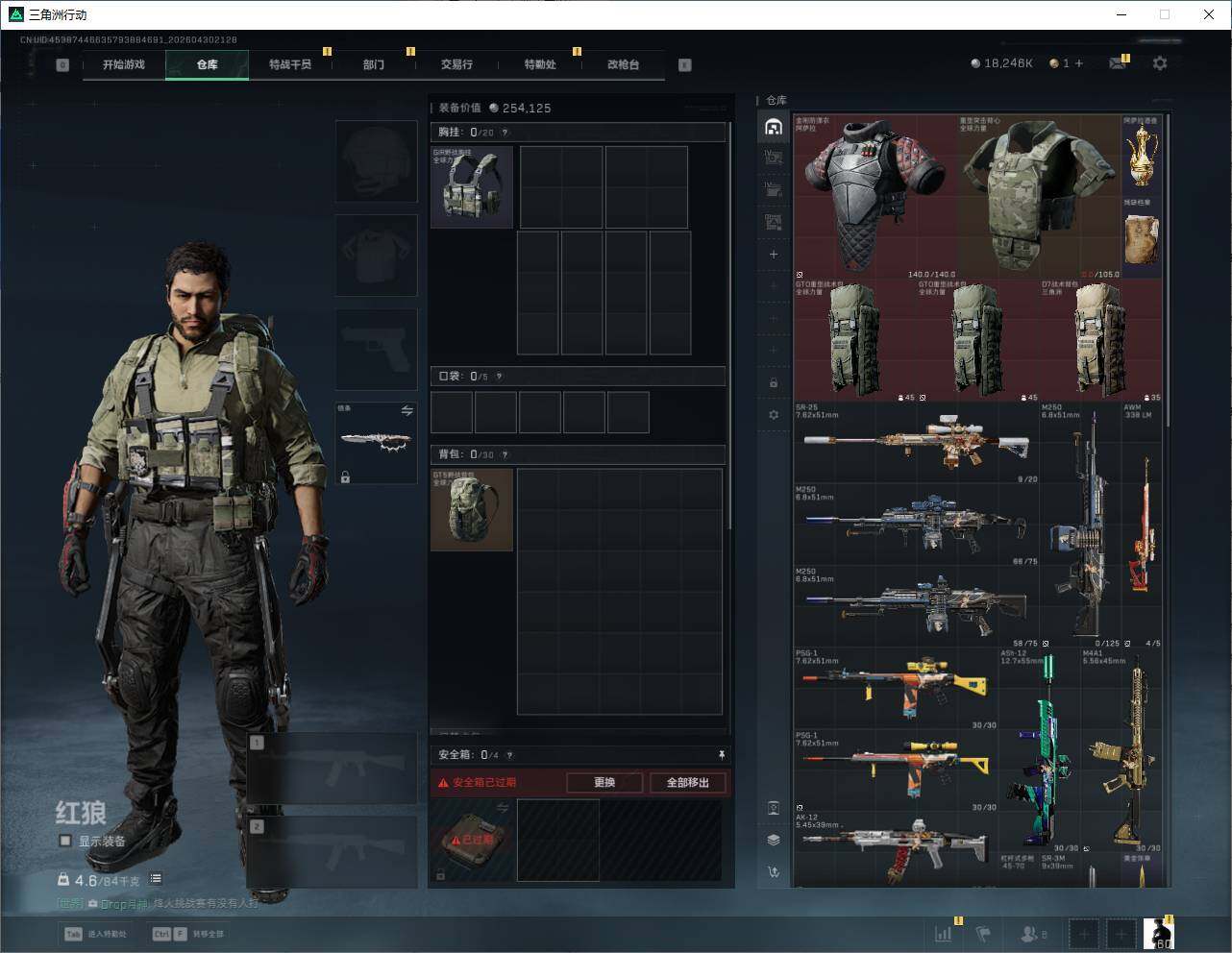The image size is (1232, 953).
Task: Click the Ctrl F 转移全部 button
Action: [x=188, y=934]
